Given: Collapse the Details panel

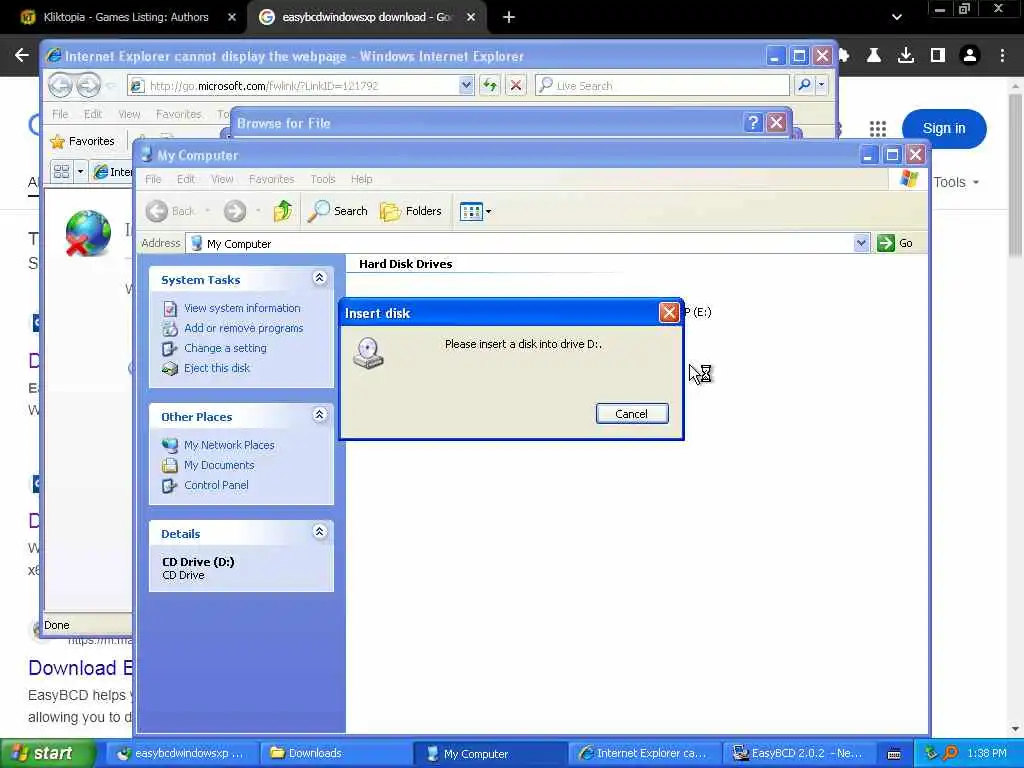Looking at the screenshot, I should (x=319, y=532).
